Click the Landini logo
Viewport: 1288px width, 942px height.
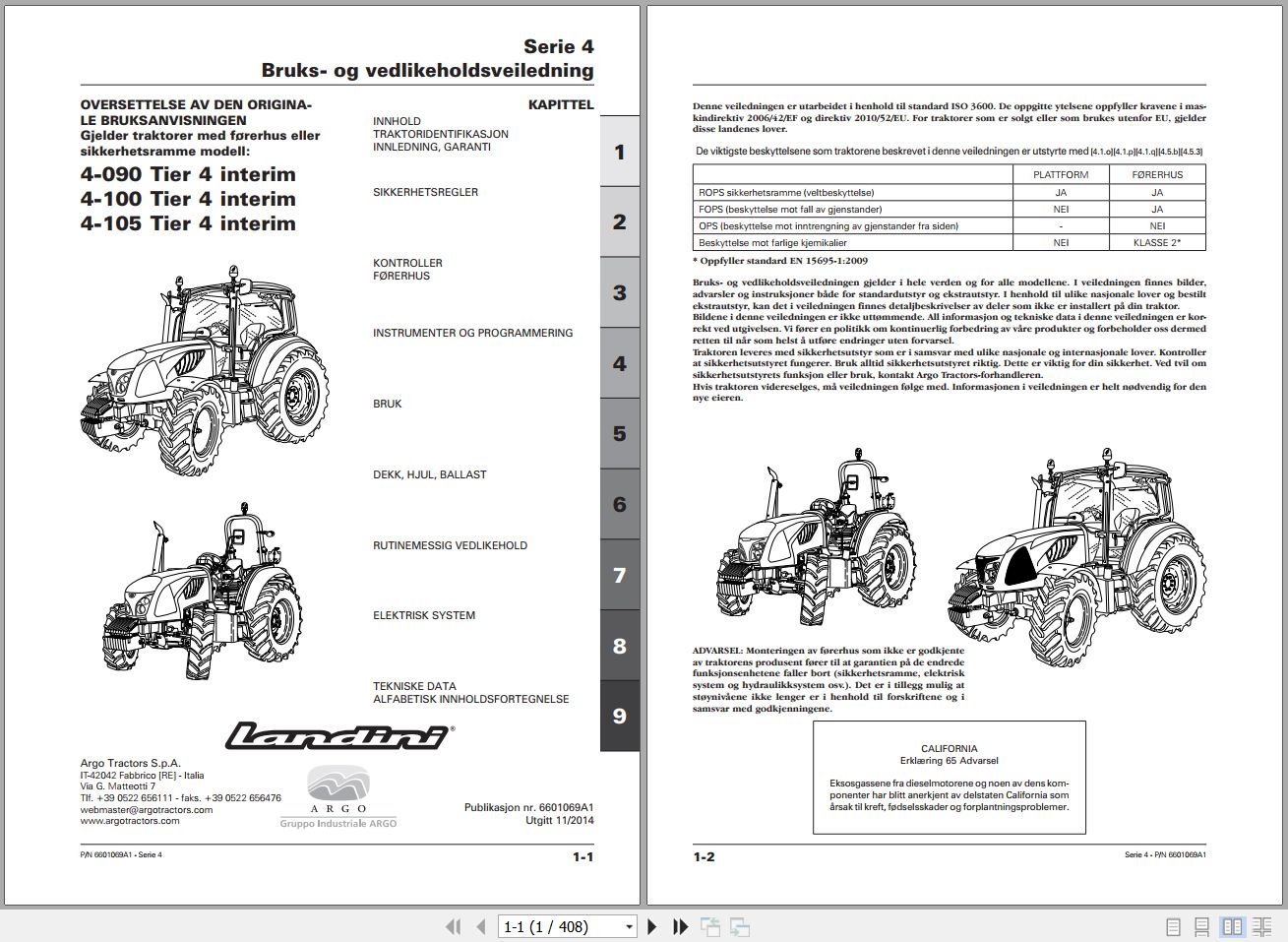click(339, 736)
